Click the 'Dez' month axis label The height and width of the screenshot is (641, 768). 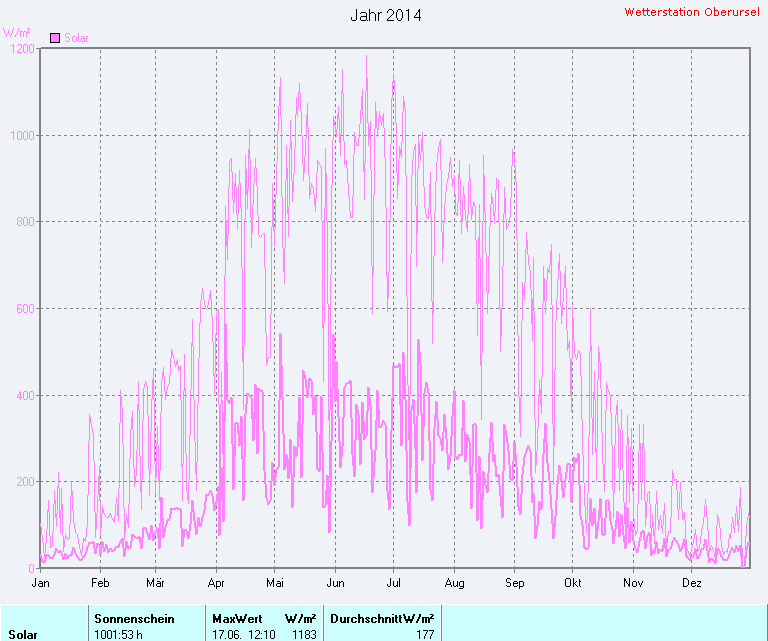click(692, 583)
